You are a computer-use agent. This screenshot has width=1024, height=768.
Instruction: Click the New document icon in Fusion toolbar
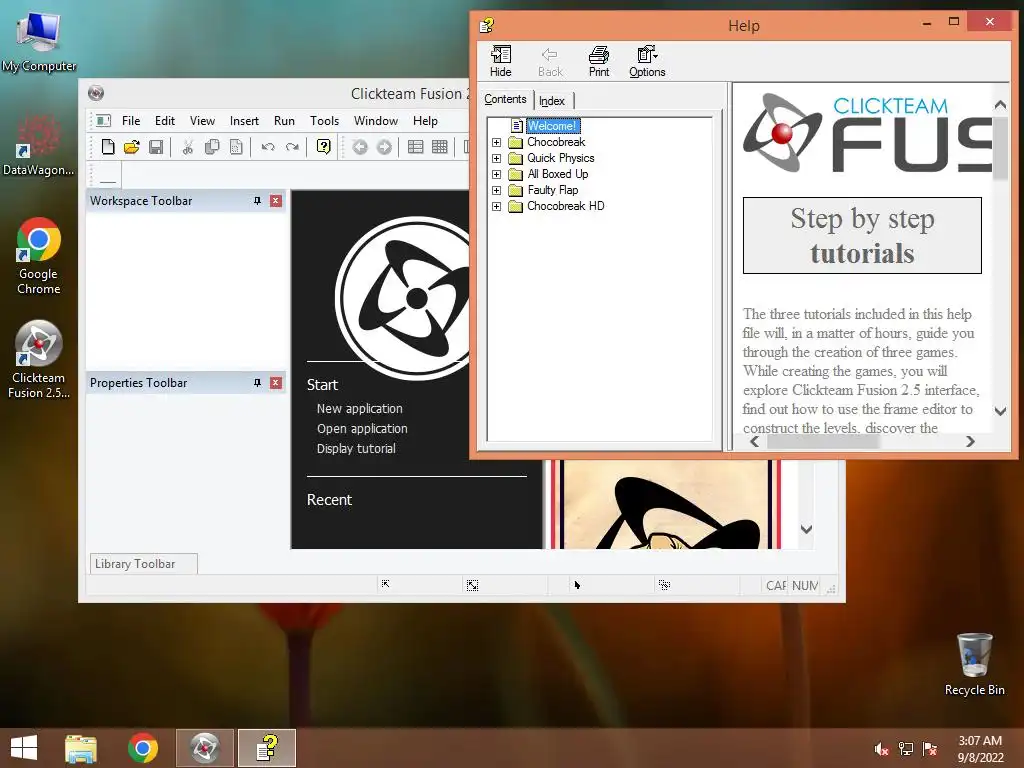click(x=108, y=147)
